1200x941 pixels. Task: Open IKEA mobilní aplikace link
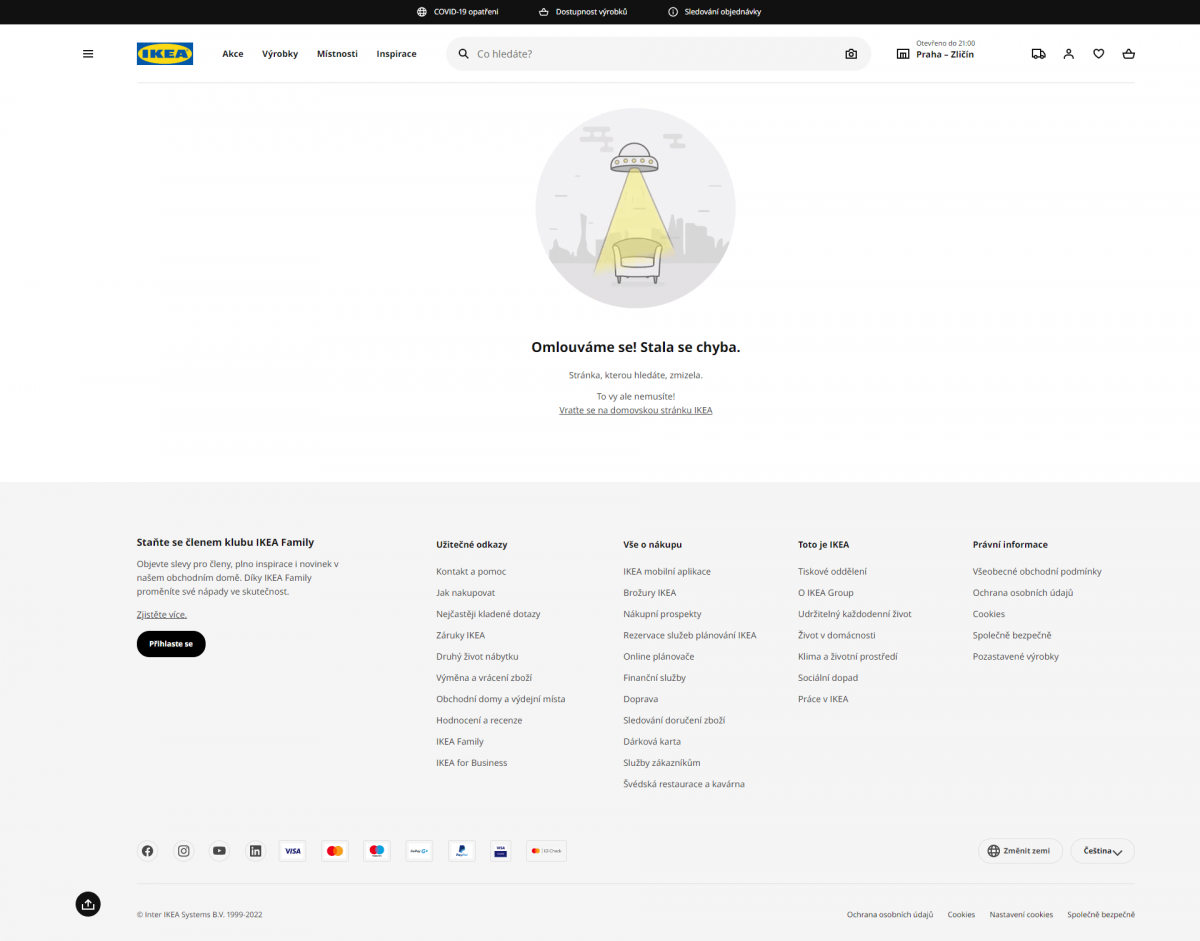click(667, 572)
